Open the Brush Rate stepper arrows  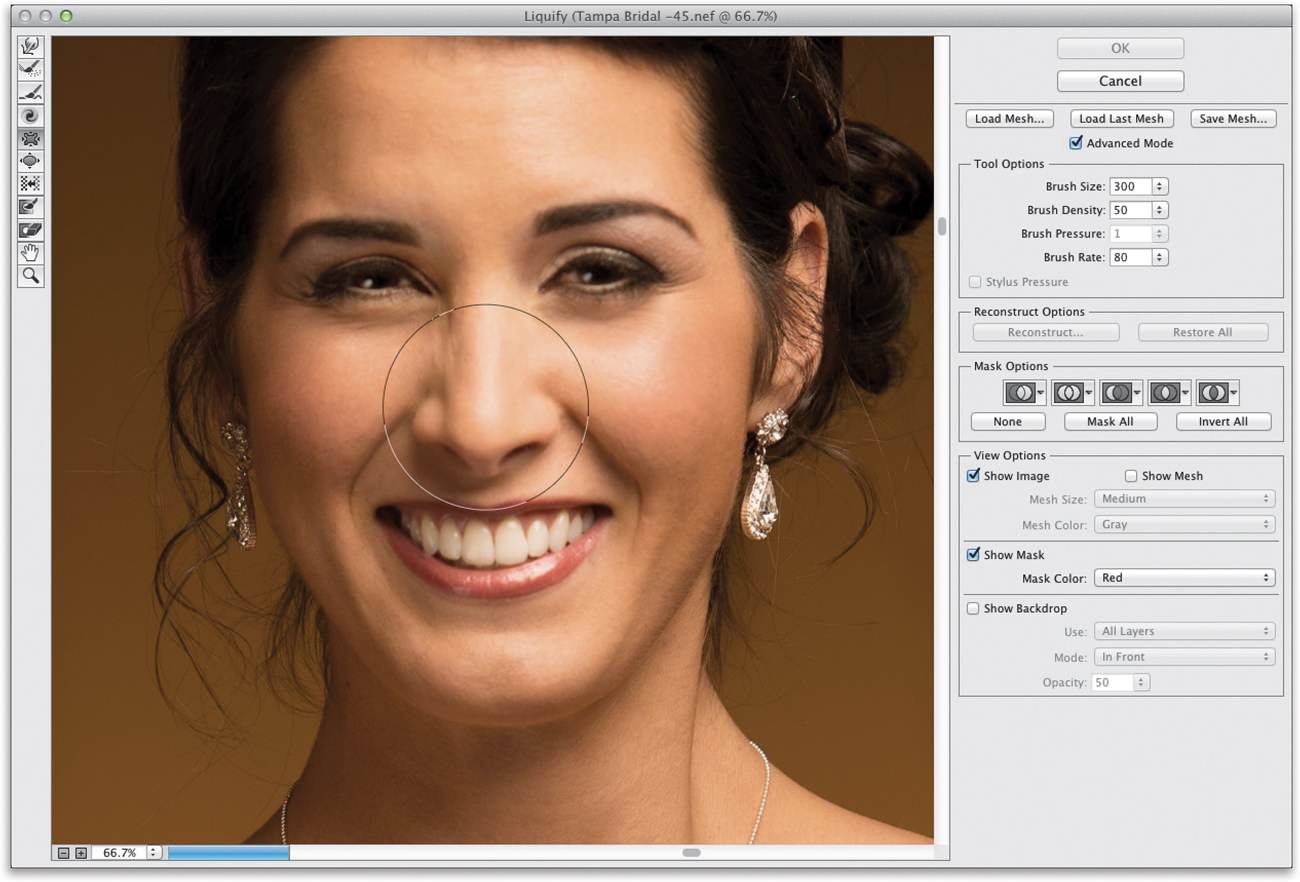point(1160,257)
